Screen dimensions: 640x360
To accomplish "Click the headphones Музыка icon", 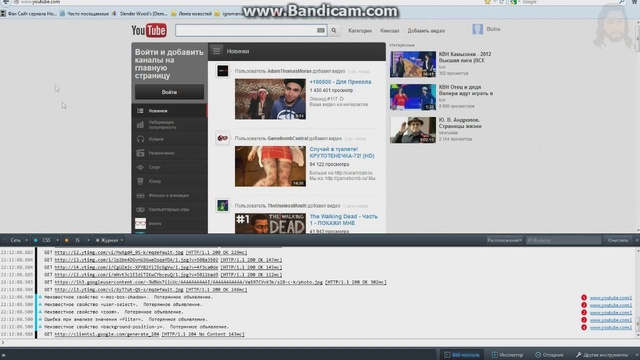I will coord(140,139).
